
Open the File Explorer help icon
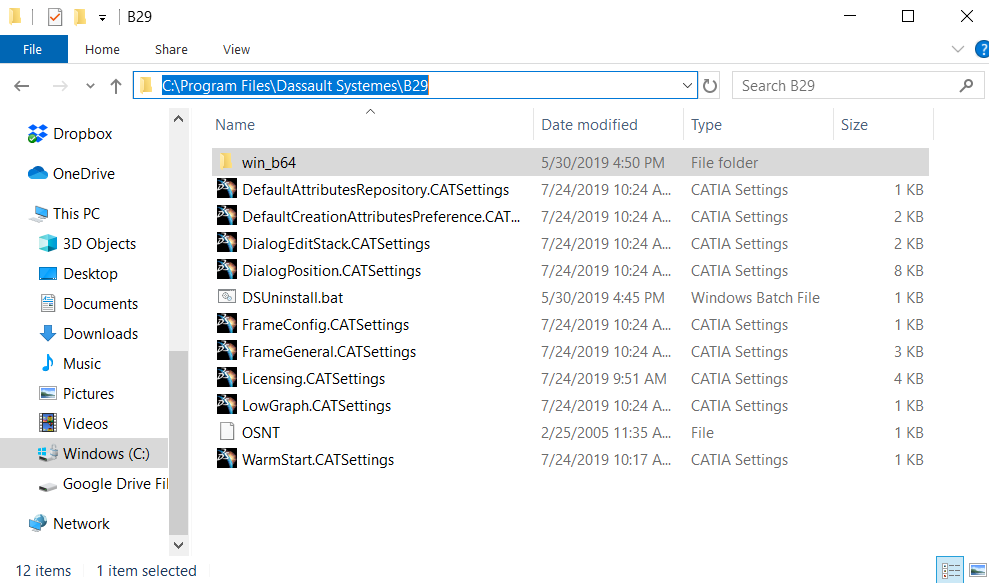click(x=982, y=49)
